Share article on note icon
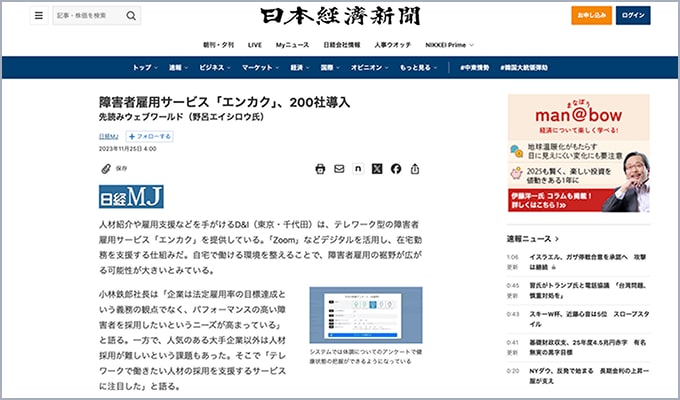 point(358,169)
